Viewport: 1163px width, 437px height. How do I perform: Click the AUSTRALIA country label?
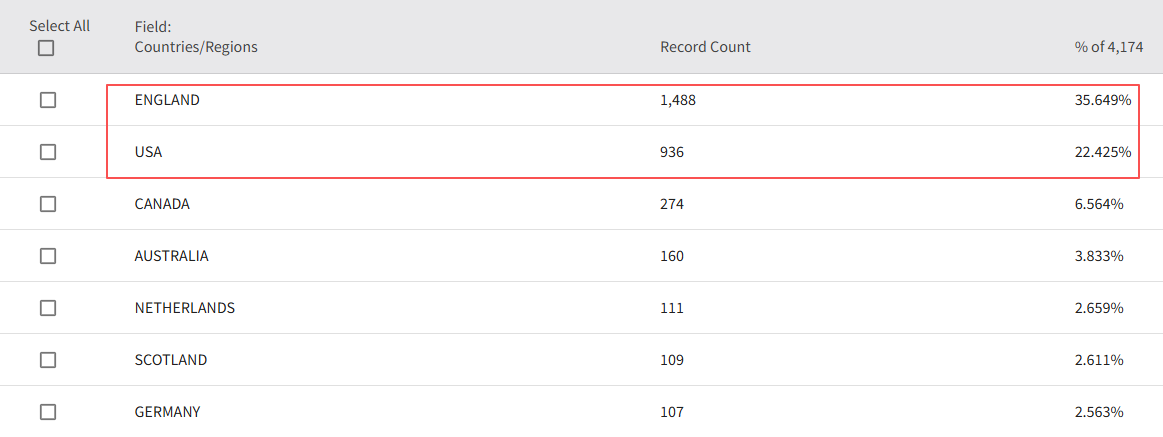[x=171, y=256]
